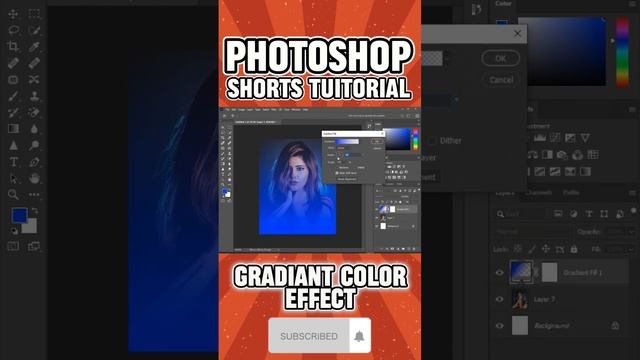Select the Dodge tool

[x=34, y=145]
